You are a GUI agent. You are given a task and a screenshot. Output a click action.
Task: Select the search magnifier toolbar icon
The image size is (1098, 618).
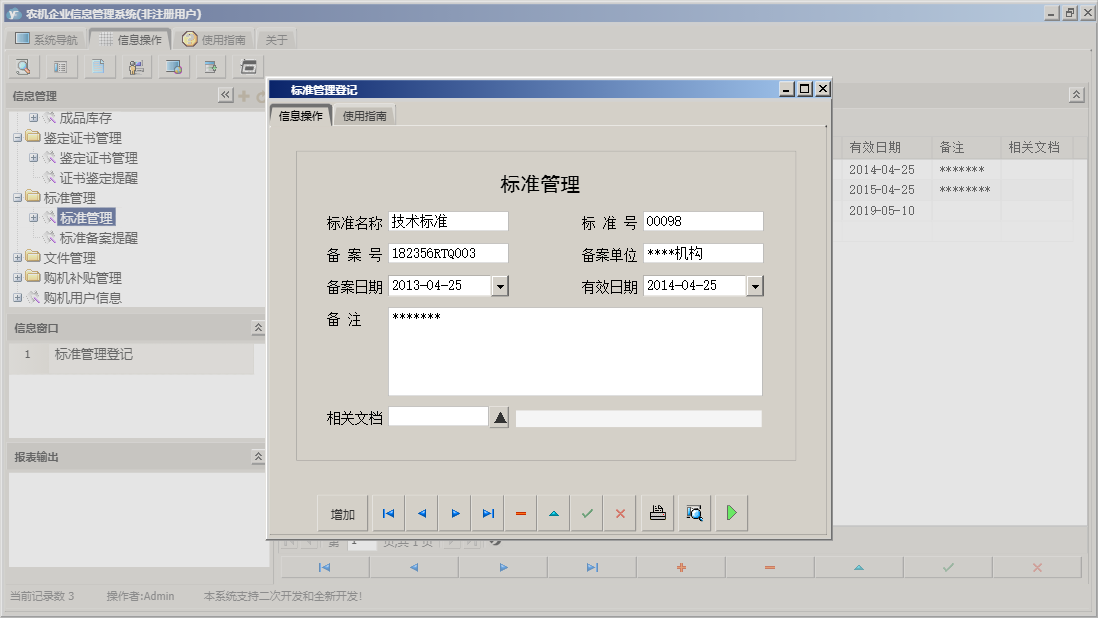22,66
